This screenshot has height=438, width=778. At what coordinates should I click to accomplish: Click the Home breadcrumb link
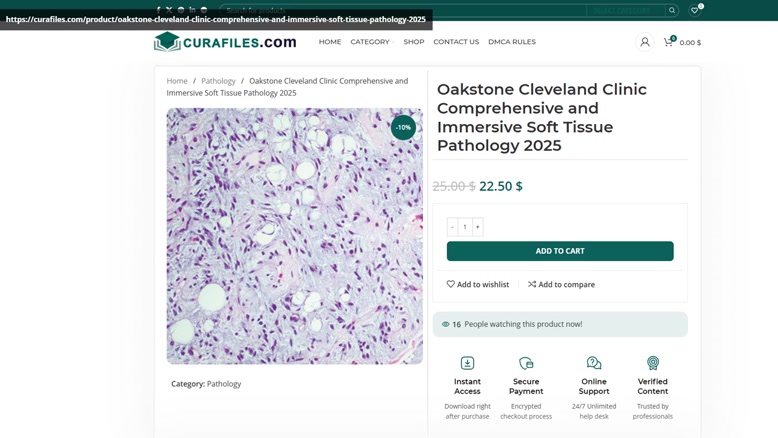tap(177, 81)
